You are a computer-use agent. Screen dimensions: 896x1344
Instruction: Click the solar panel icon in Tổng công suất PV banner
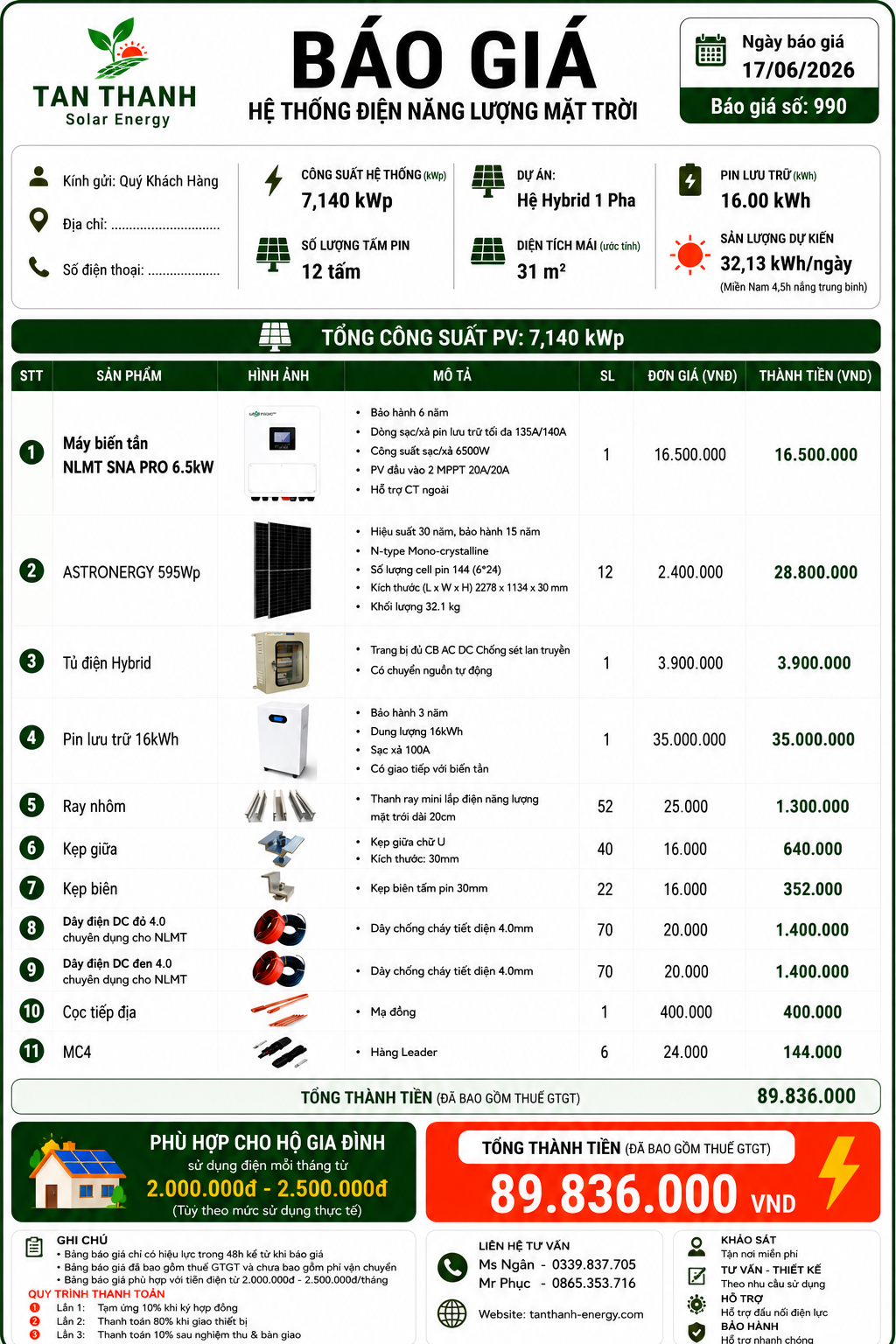276,337
